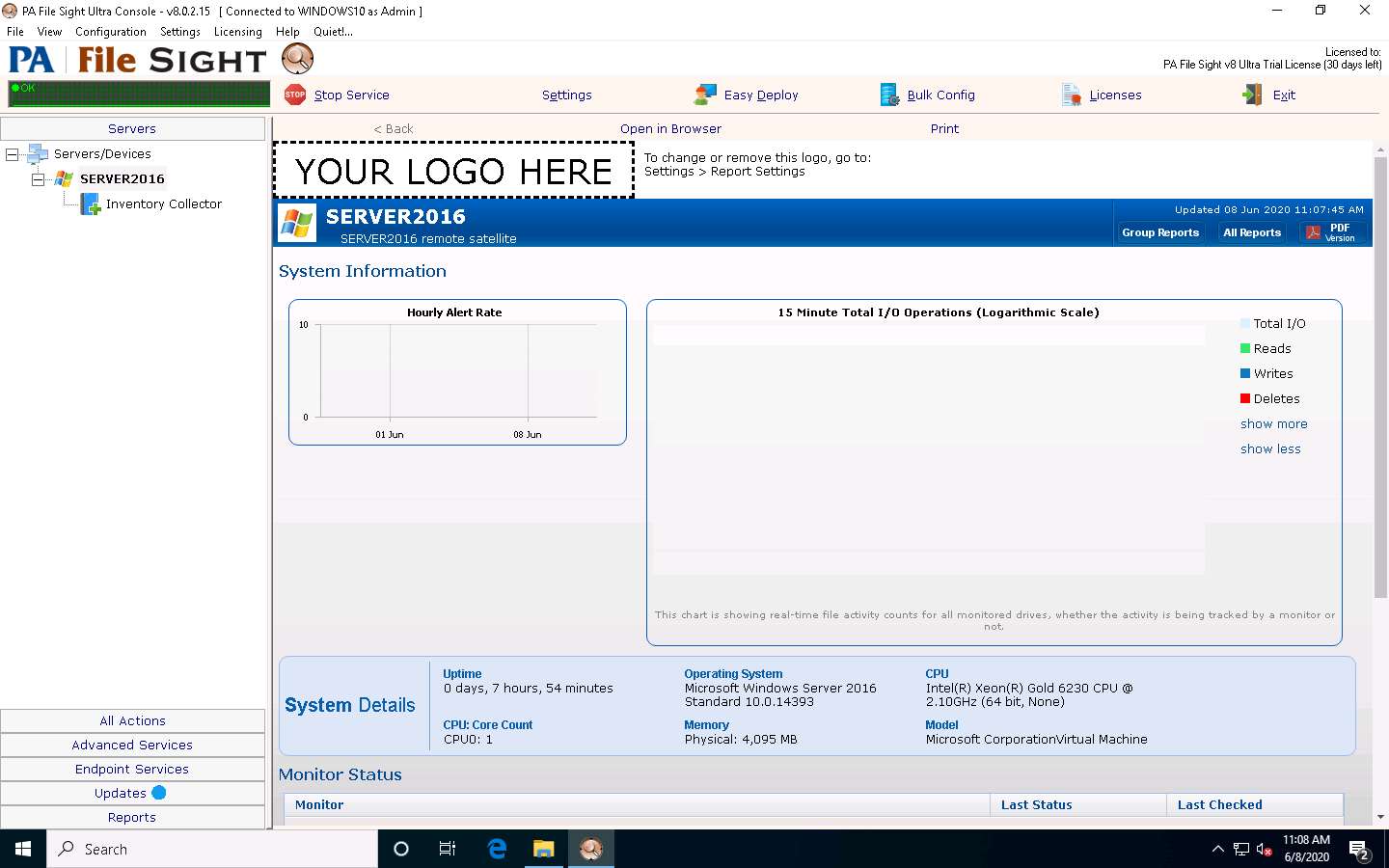Viewport: 1389px width, 868px height.
Task: Open the Configuration menu
Action: coord(111,32)
